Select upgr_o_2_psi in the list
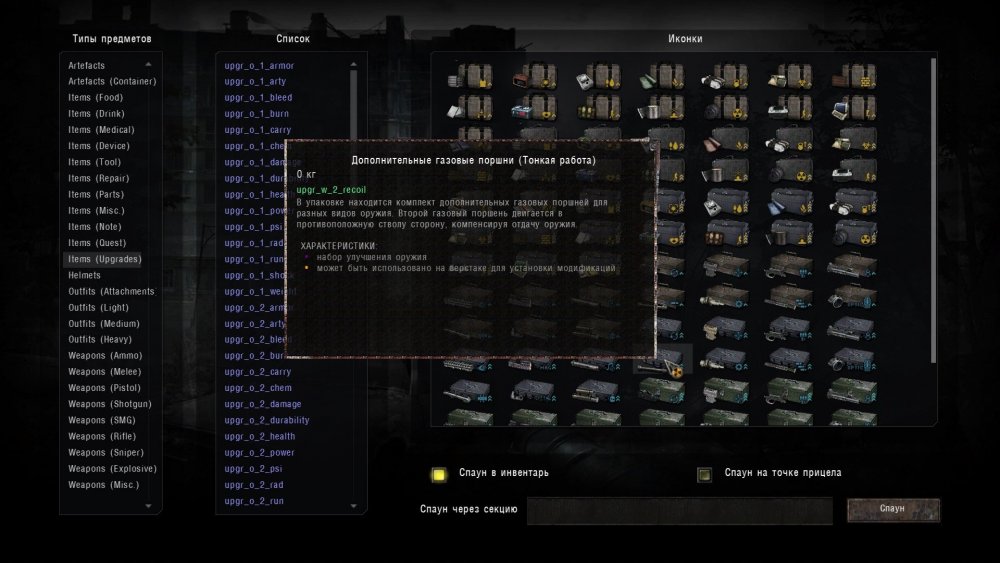Viewport: 1000px width, 563px height. [253, 469]
